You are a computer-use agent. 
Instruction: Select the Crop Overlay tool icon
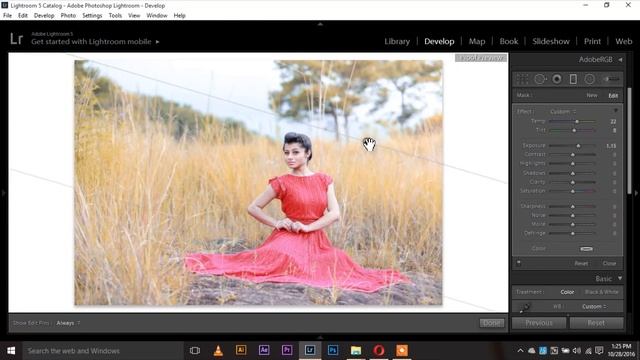[522, 79]
